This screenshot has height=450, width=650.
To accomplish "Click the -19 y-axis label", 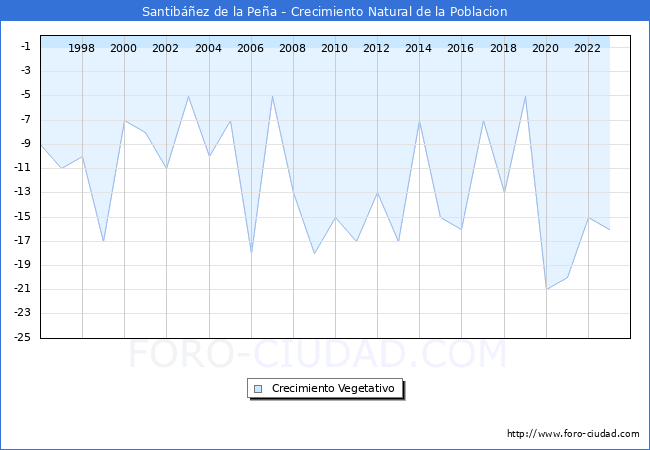I will [23, 264].
